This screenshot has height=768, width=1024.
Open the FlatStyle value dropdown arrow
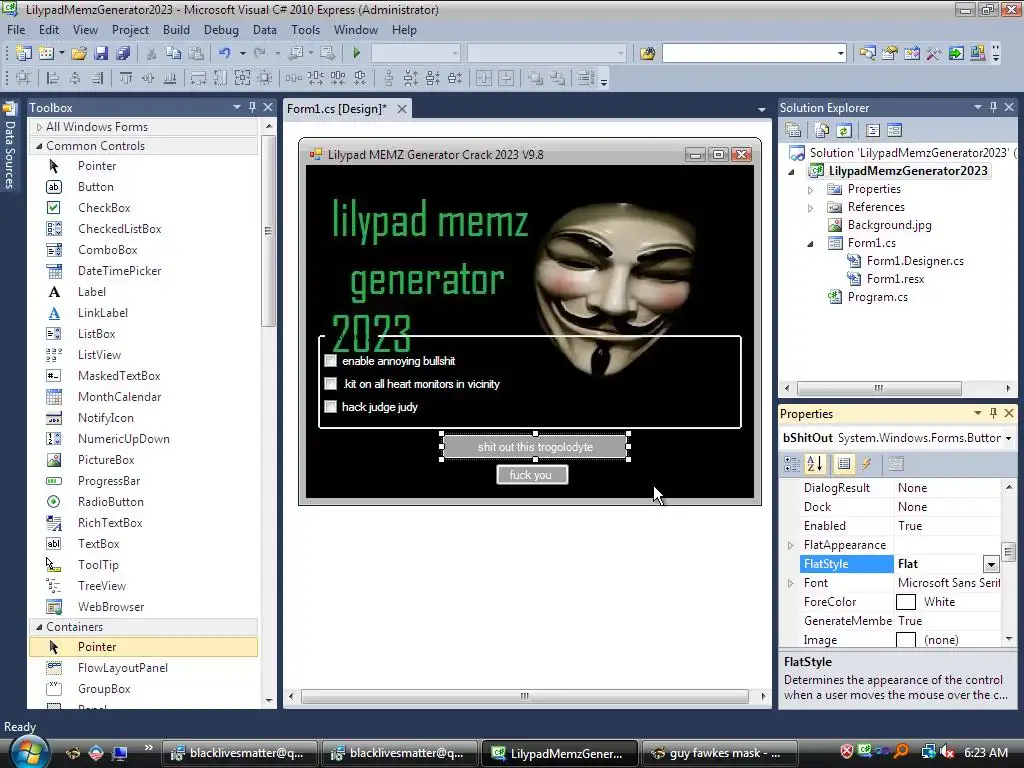click(x=991, y=564)
